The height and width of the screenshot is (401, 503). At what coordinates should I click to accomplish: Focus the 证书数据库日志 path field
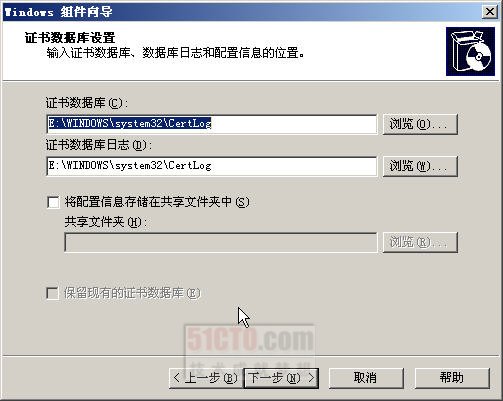(212, 166)
